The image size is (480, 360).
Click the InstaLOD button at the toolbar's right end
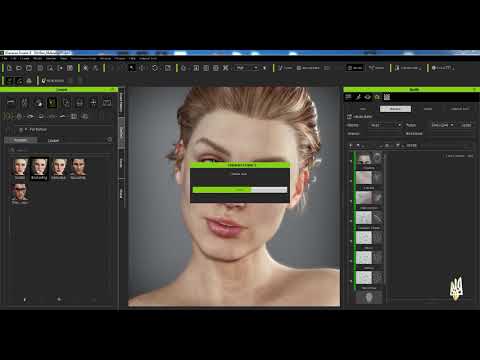tap(442, 68)
